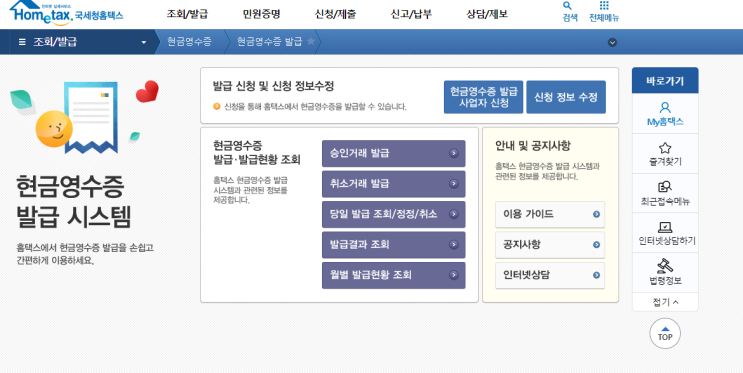The width and height of the screenshot is (743, 373).
Task: Click 신청 정보 수정 button
Action: pyautogui.click(x=566, y=97)
